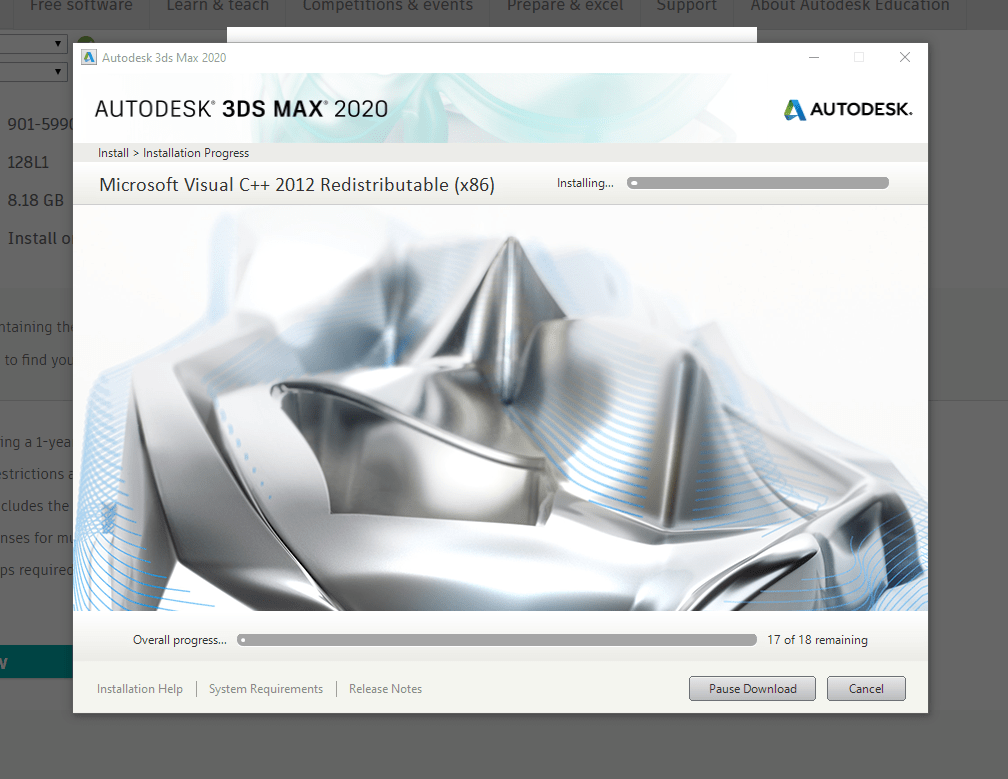The image size is (1008, 779).
Task: Close the Autodesk 3ds Max installer window
Action: click(x=904, y=57)
